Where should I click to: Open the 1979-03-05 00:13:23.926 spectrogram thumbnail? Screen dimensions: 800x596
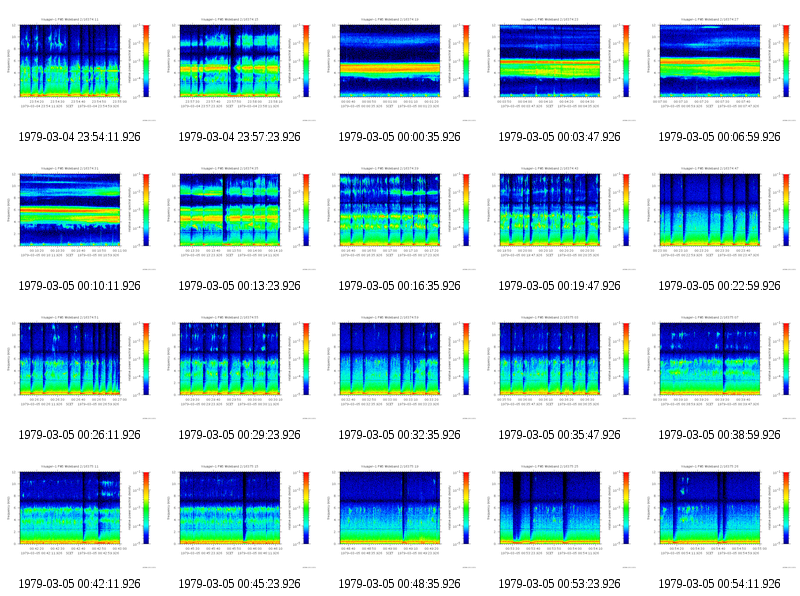(x=240, y=216)
